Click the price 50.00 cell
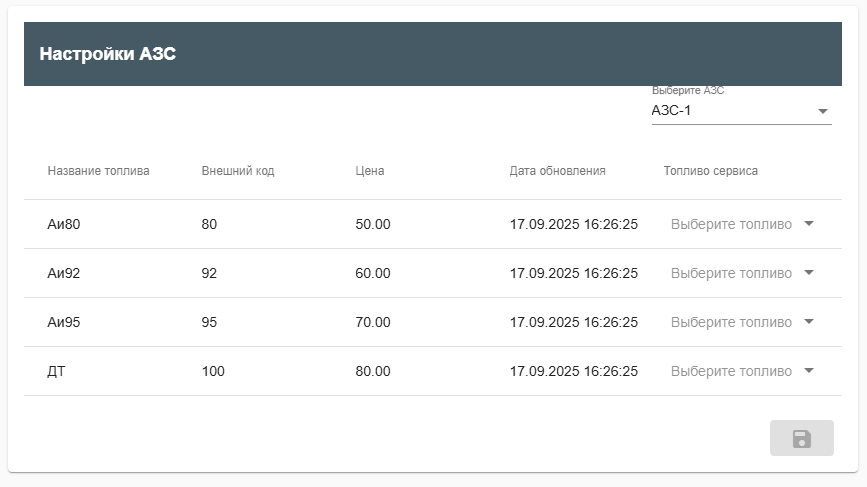 click(x=373, y=224)
